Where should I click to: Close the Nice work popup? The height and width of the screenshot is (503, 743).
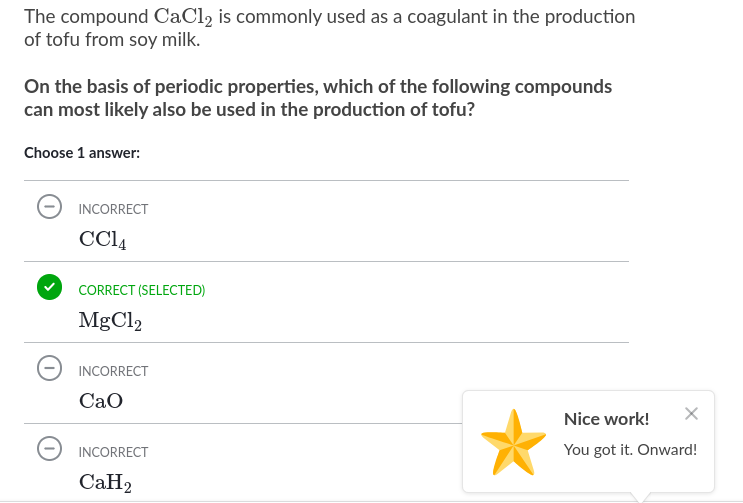click(691, 414)
